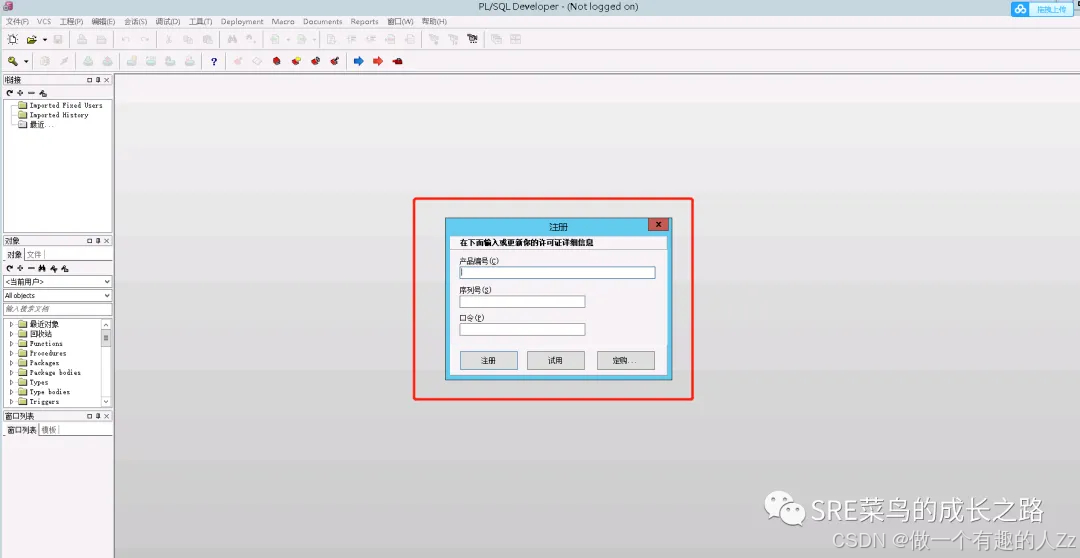Viewport: 1080px width, 558px height.
Task: Expand the Types tree node
Action: click(11, 382)
